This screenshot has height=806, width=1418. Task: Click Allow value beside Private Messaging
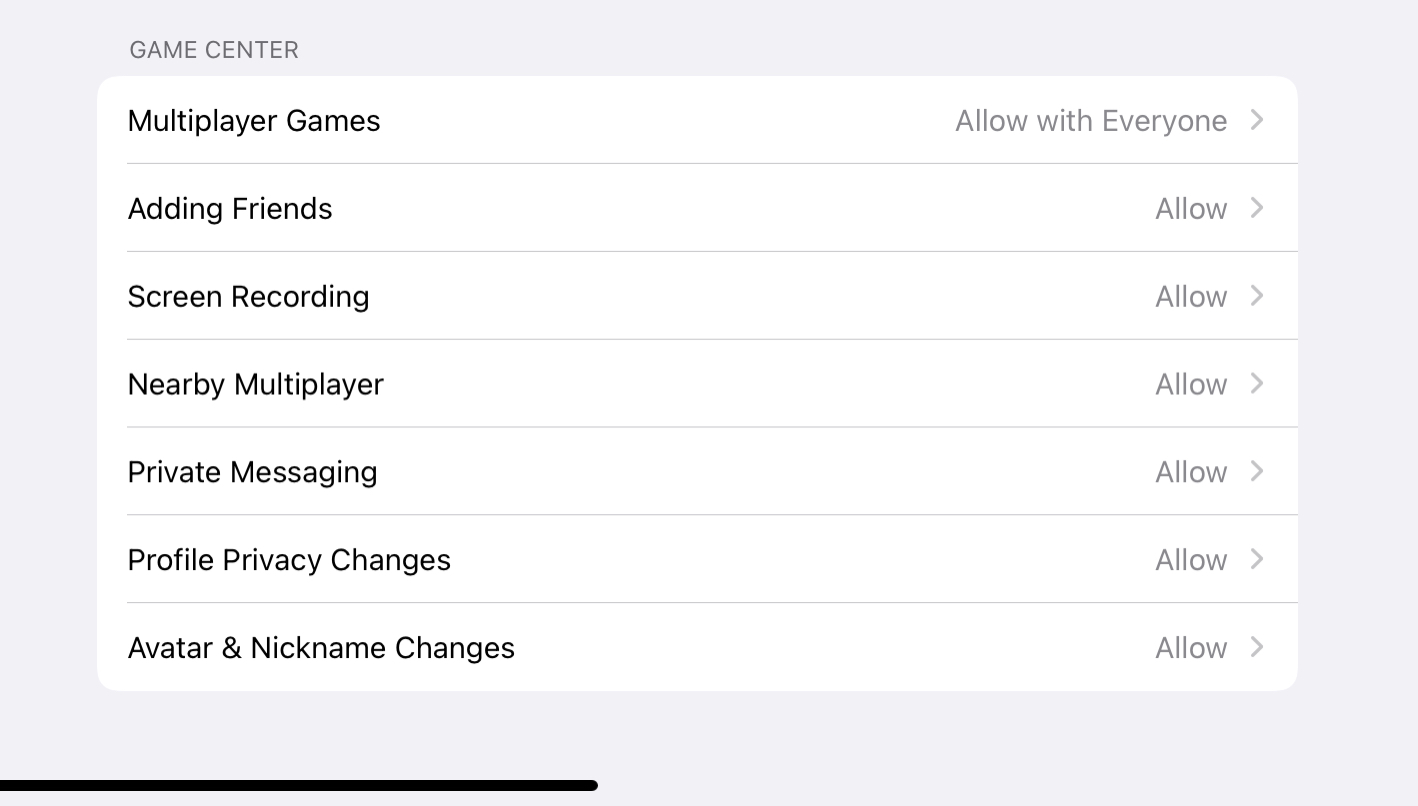[x=1191, y=473]
